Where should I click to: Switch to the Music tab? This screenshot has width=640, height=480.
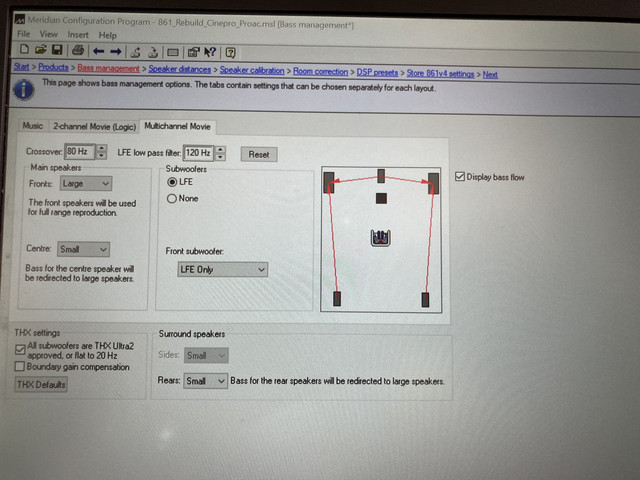[x=33, y=126]
